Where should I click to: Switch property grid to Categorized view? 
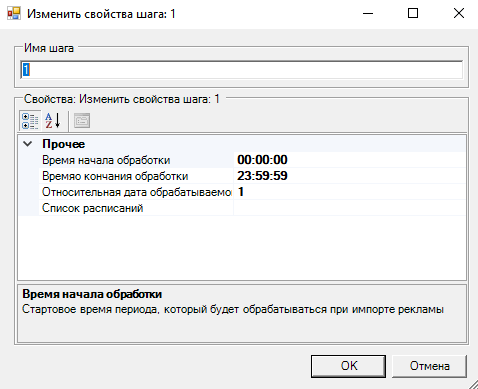click(30, 121)
